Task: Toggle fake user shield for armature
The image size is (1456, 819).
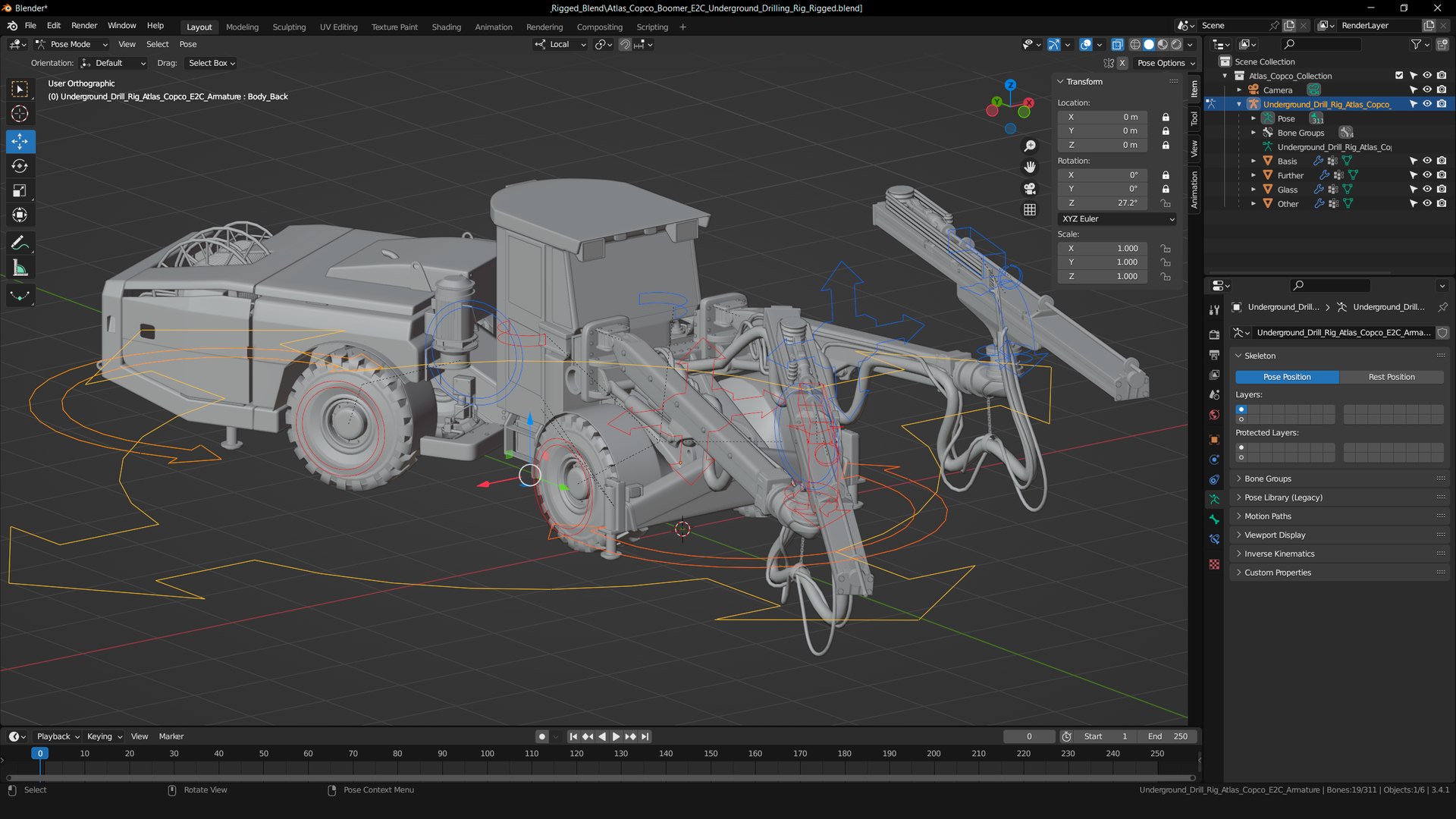Action: (1442, 333)
